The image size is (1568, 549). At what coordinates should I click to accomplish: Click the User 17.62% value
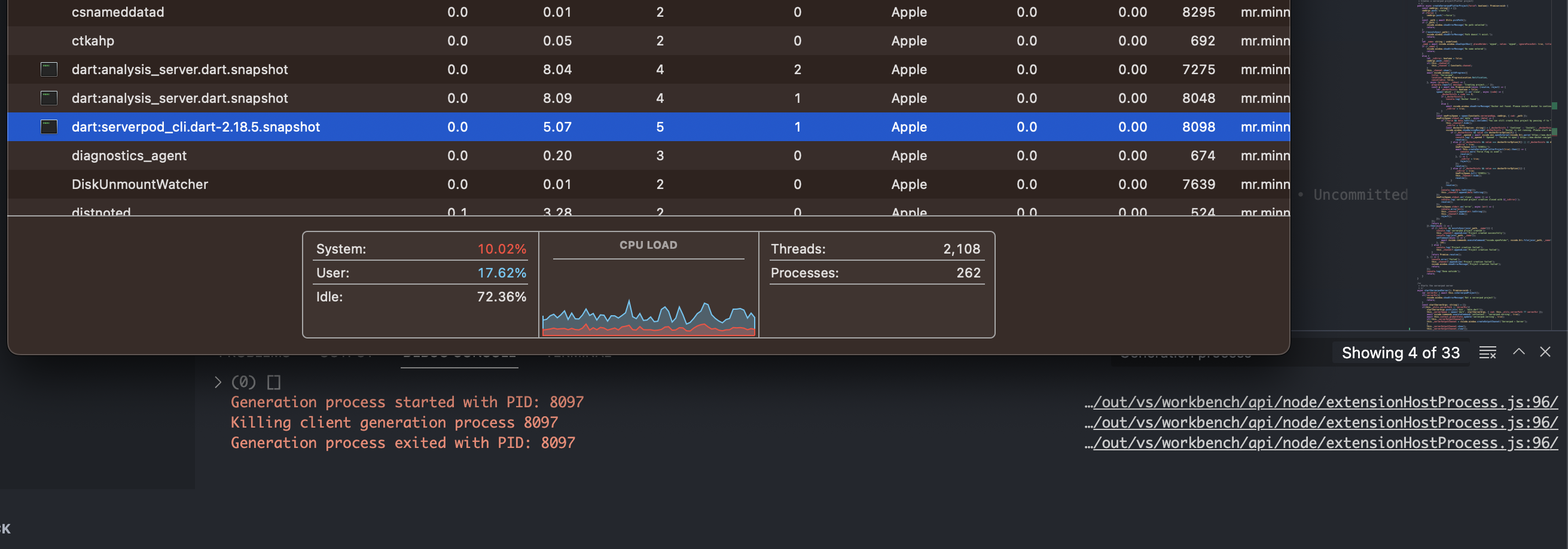[502, 273]
